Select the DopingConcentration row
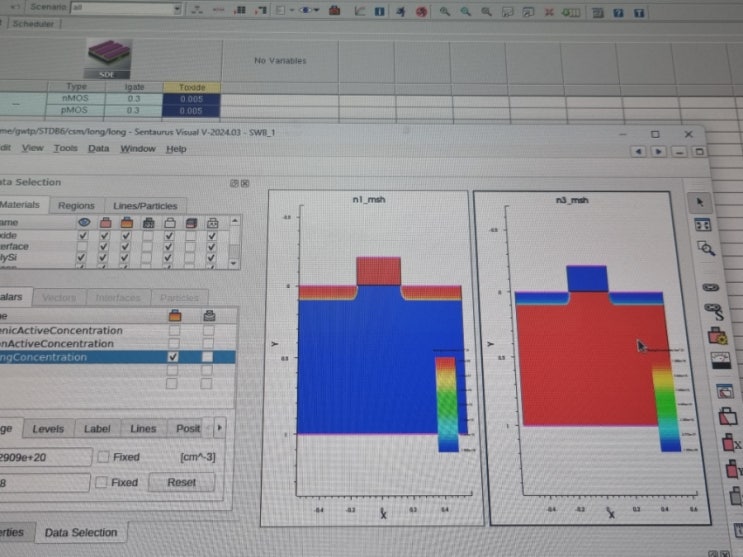 [x=118, y=357]
